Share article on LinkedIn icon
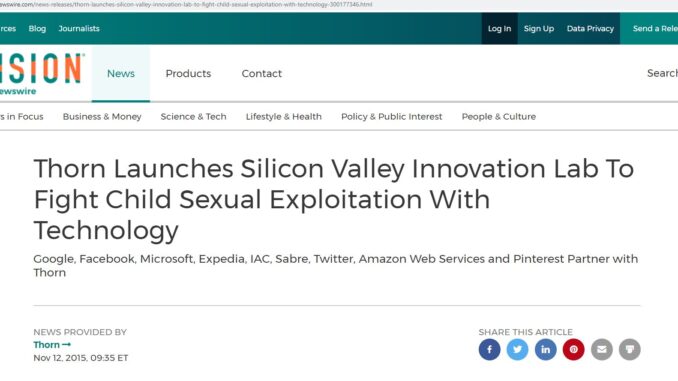Screen dimensions: 678x381 545,349
